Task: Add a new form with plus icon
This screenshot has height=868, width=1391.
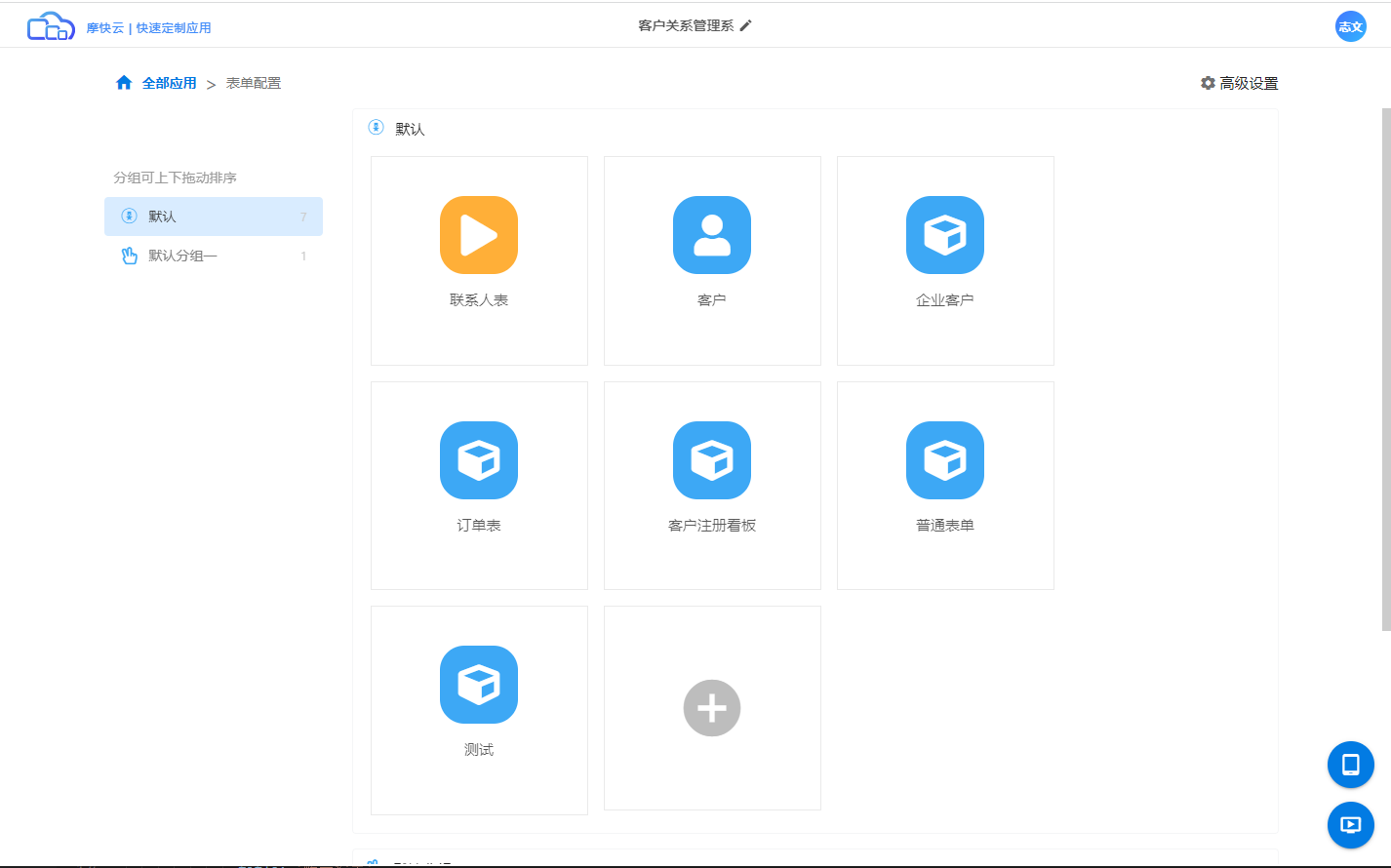Action: coord(712,708)
